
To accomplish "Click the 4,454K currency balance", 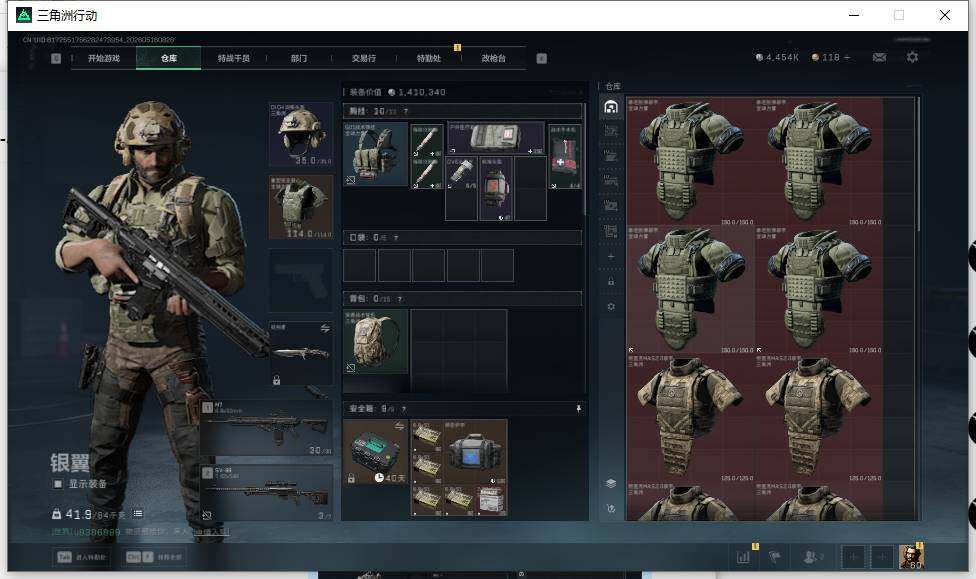I will [x=777, y=57].
